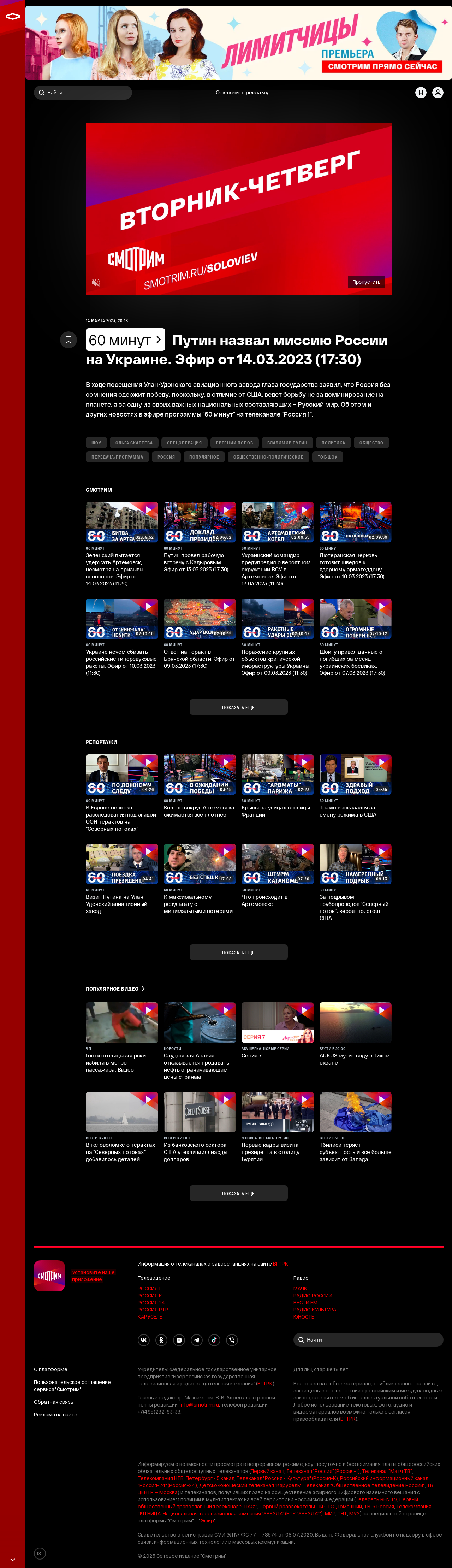
Task: Expand sidebar with bottom chevron arrow
Action: [x=12, y=1560]
